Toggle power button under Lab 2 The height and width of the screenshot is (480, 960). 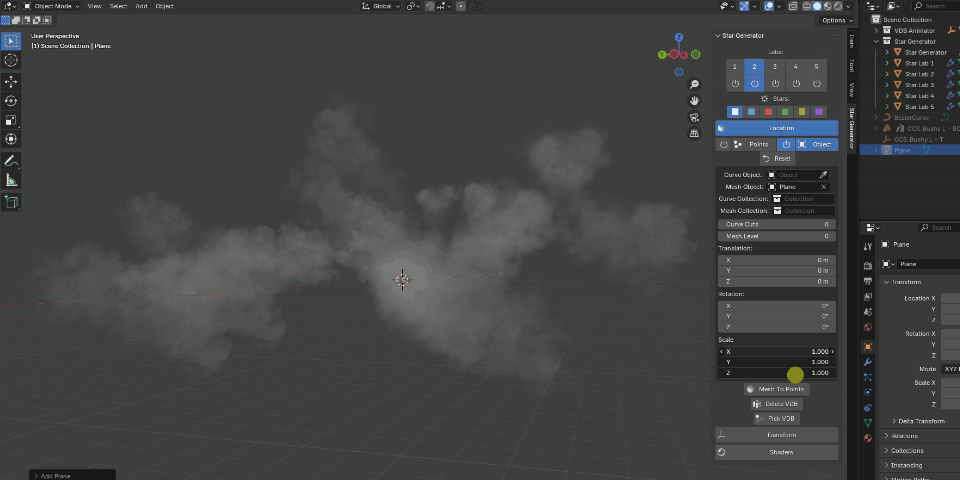click(x=754, y=83)
